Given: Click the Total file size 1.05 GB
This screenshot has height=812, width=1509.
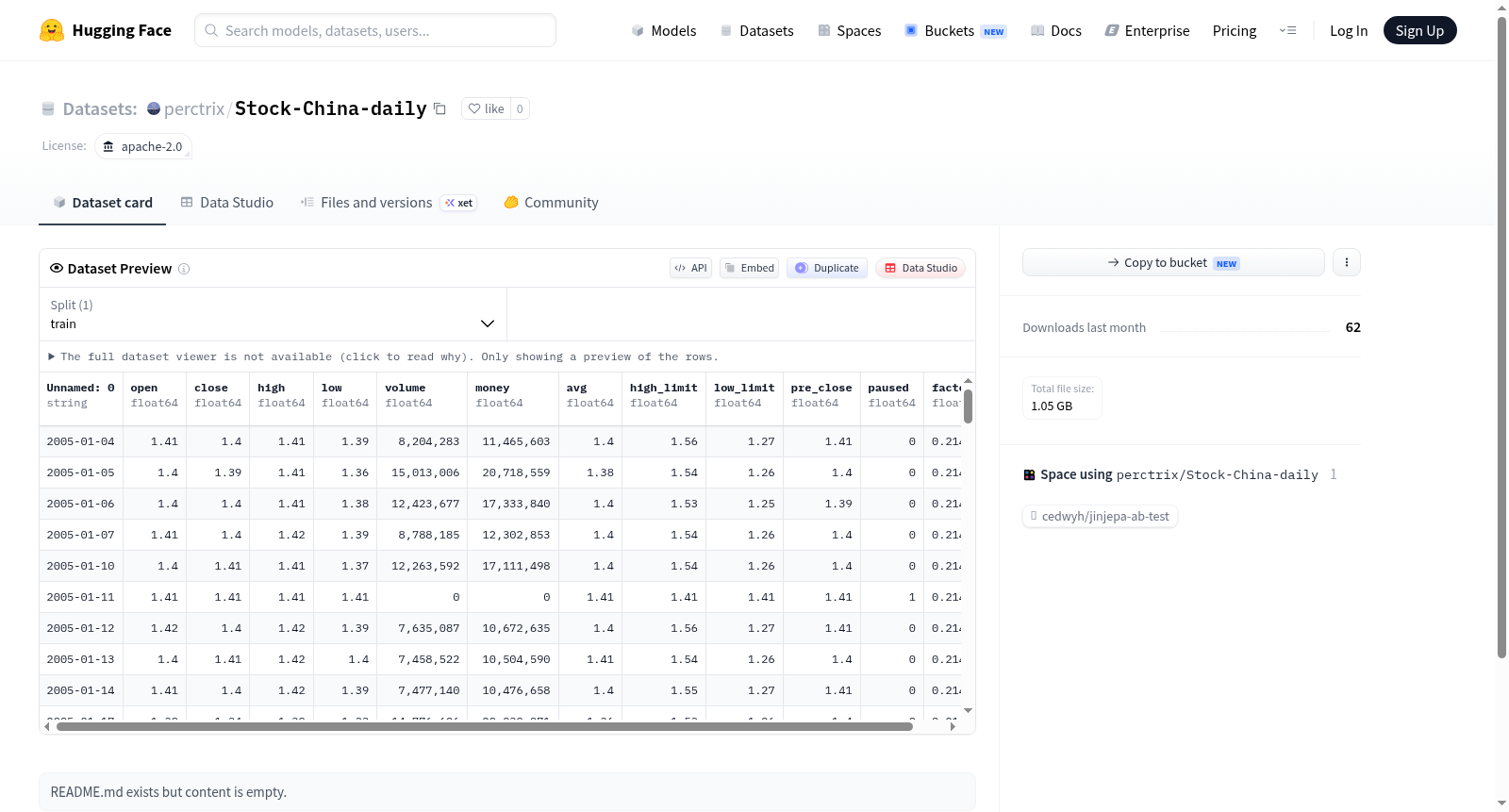Looking at the screenshot, I should tap(1062, 398).
